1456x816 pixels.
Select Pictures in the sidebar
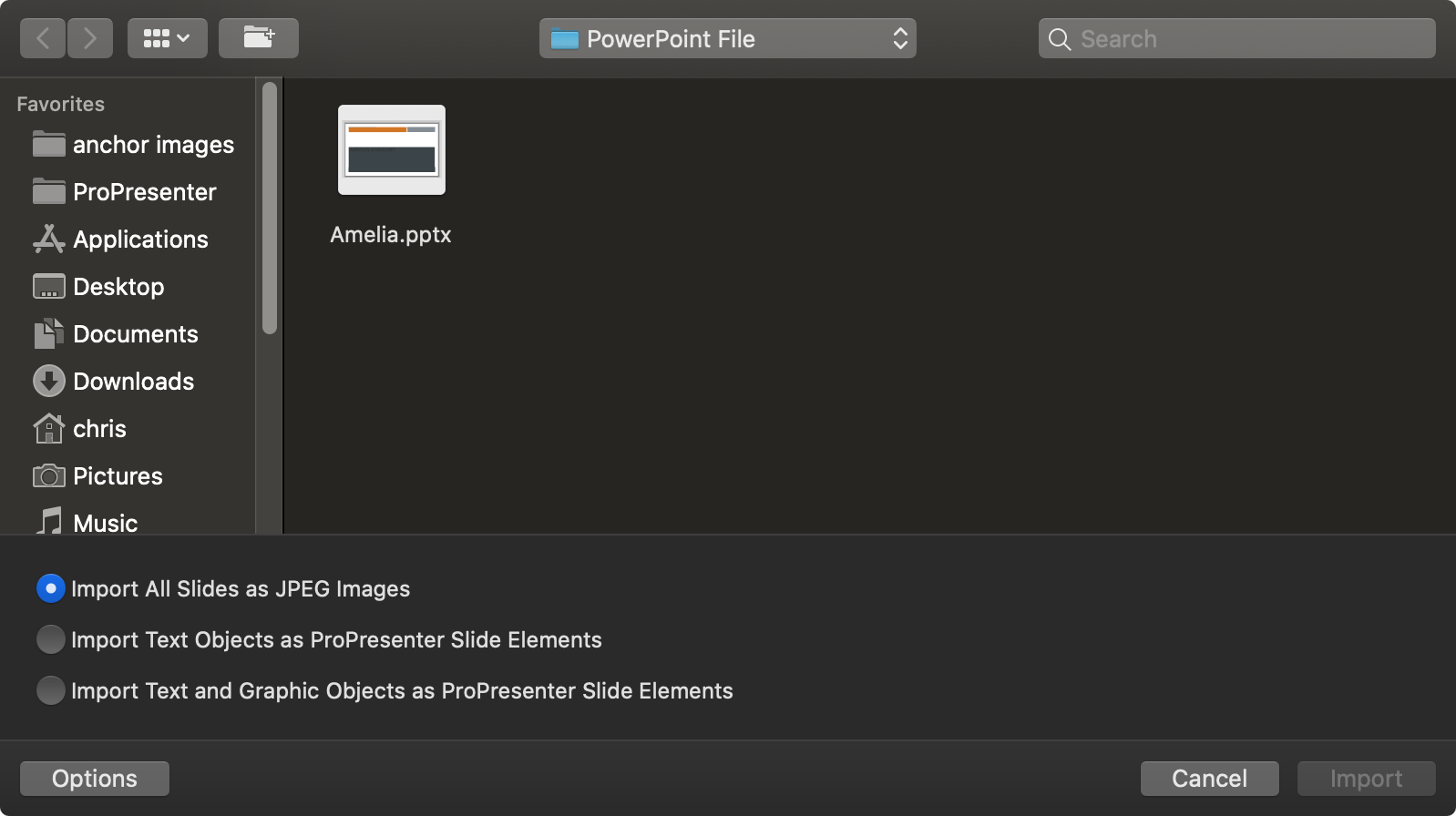[117, 476]
